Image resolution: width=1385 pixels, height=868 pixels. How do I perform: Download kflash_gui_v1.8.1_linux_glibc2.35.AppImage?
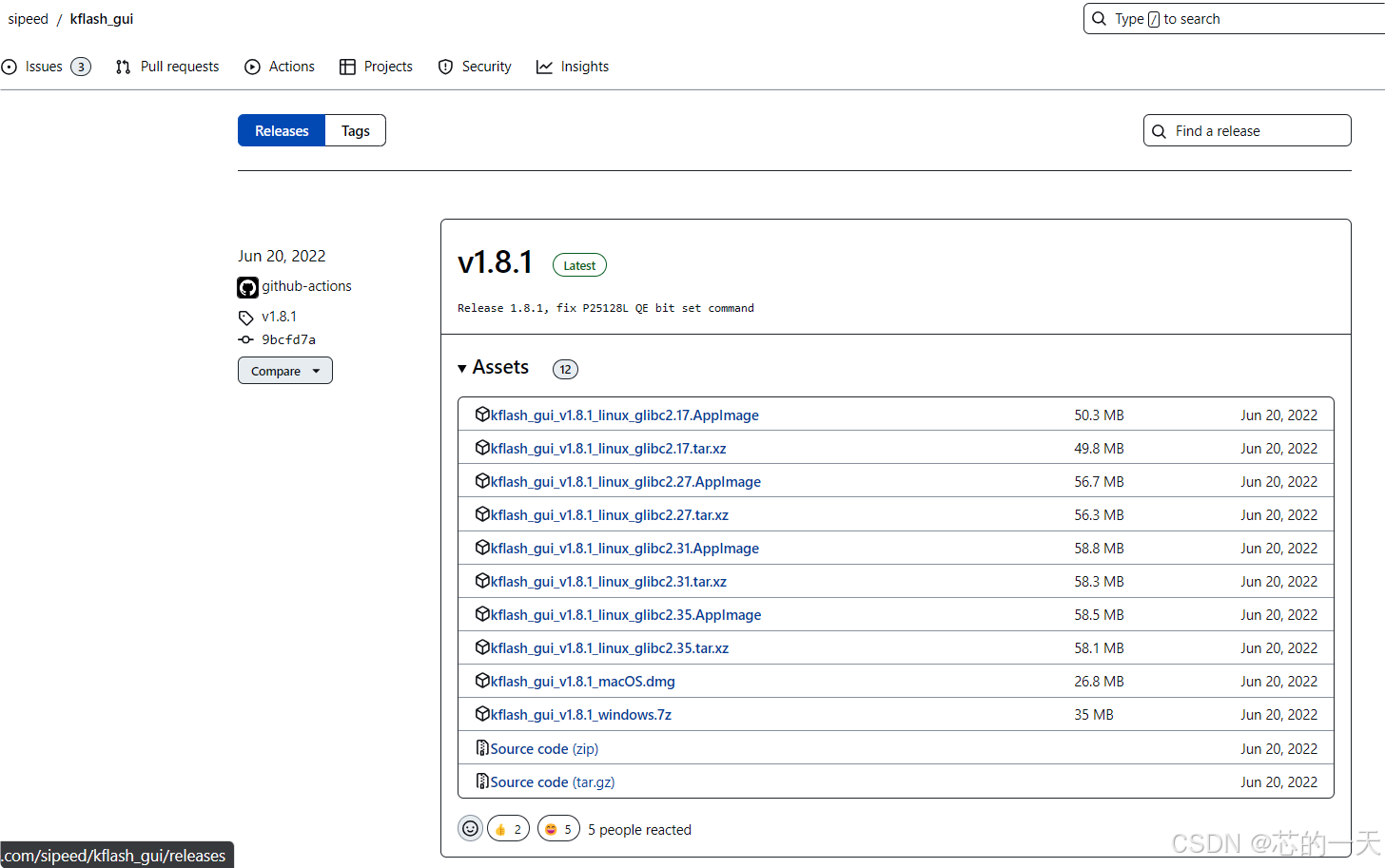[625, 615]
